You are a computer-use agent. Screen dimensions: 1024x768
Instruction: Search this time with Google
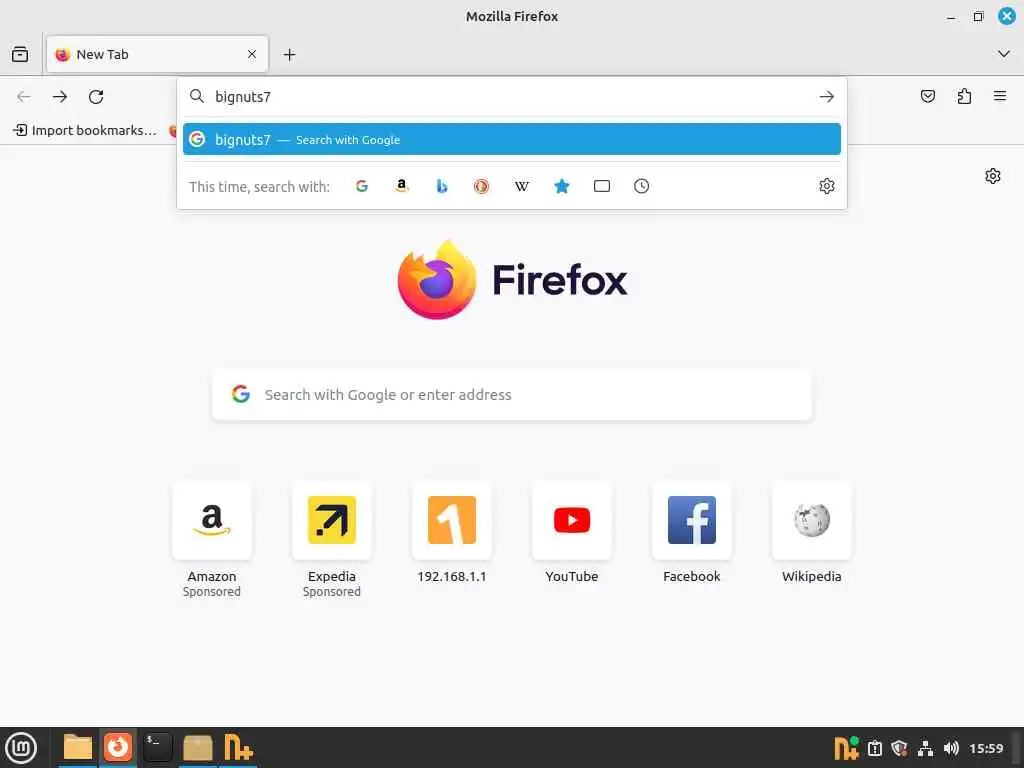(362, 186)
